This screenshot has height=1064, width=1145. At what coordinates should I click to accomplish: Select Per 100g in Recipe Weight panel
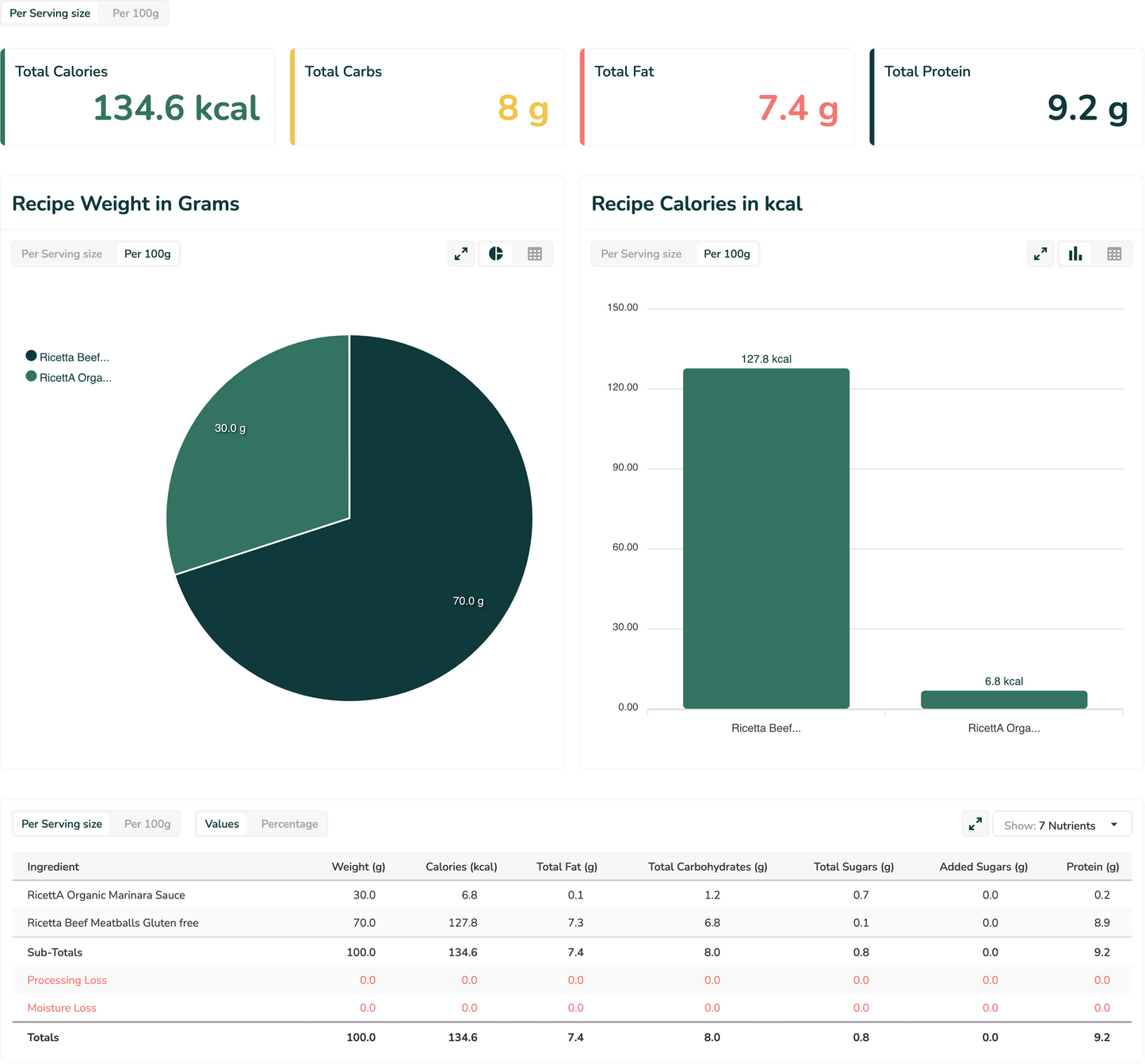pos(147,254)
